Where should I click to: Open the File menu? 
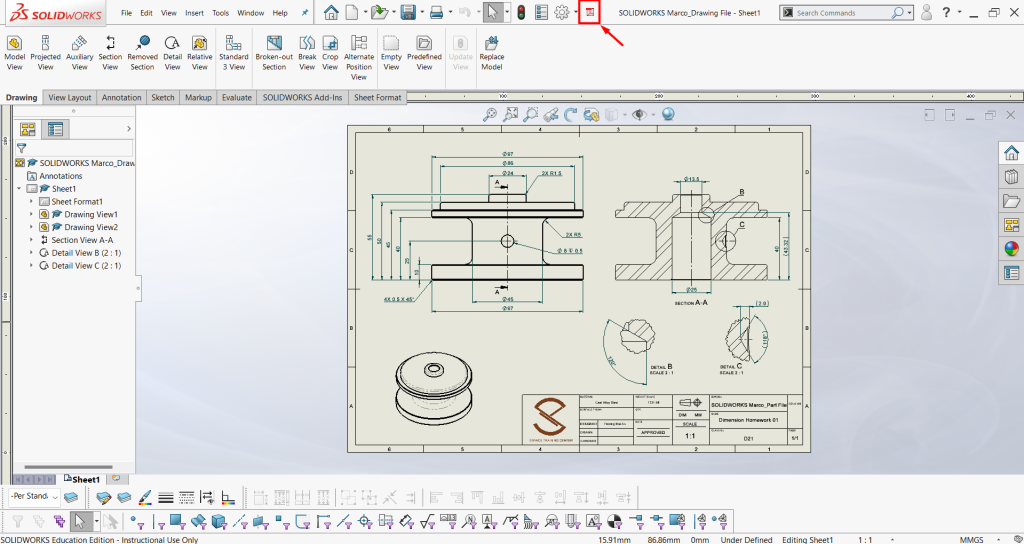click(x=127, y=12)
